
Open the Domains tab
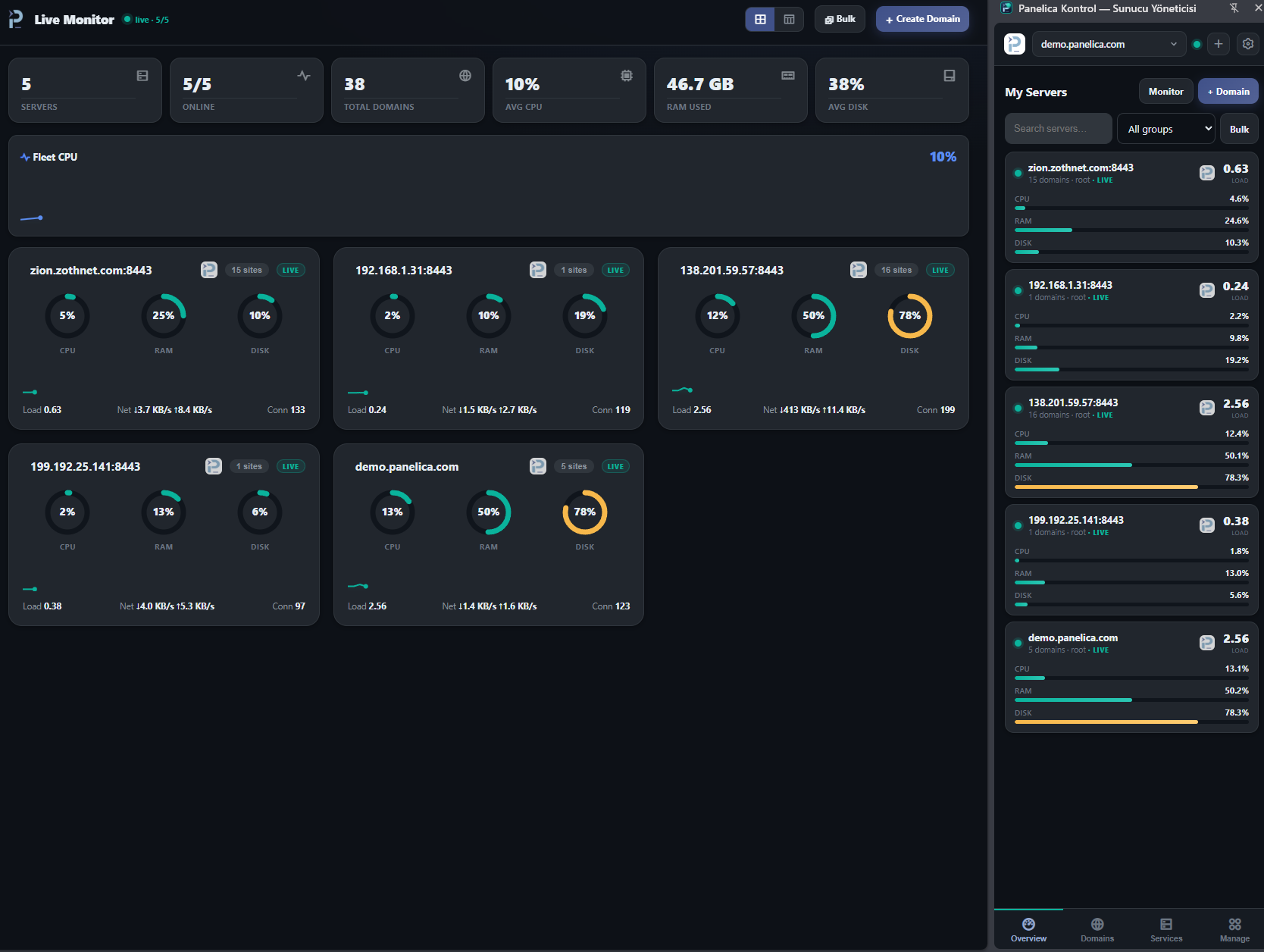[1097, 930]
